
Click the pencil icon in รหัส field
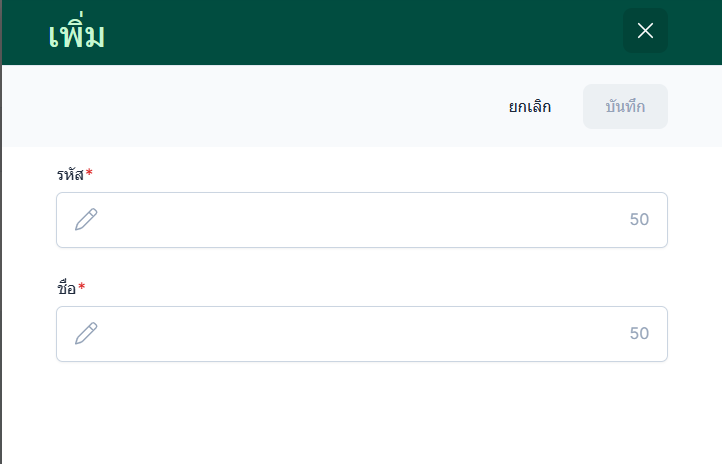(87, 219)
